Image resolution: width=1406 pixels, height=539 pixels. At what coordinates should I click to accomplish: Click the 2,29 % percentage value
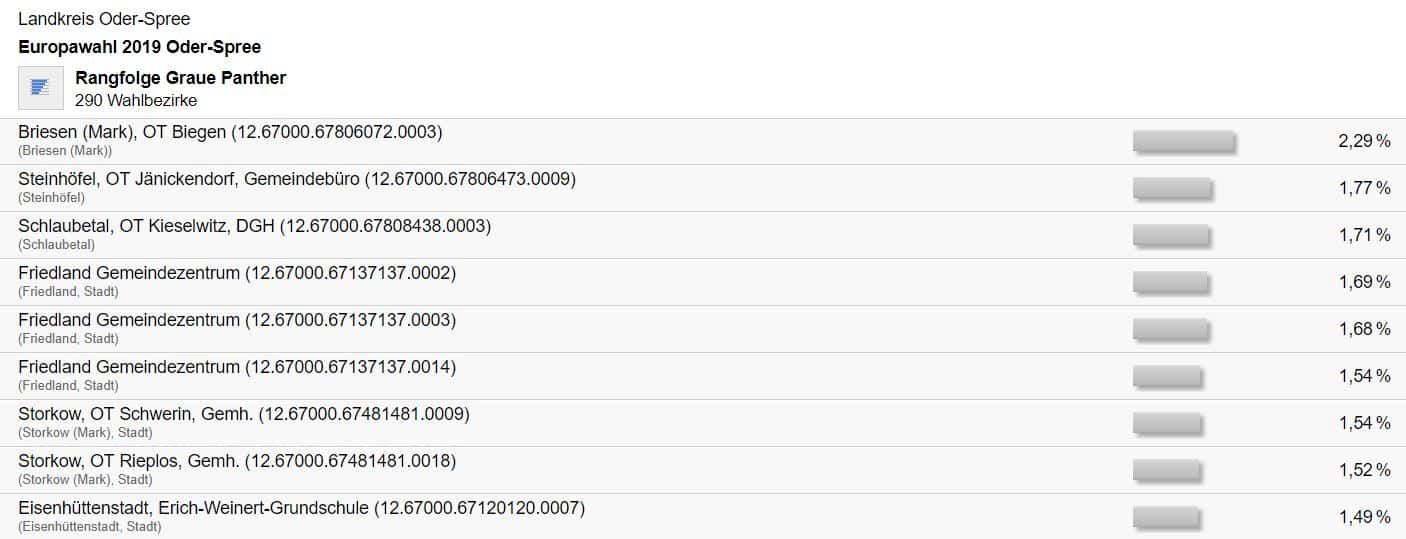tap(1364, 142)
